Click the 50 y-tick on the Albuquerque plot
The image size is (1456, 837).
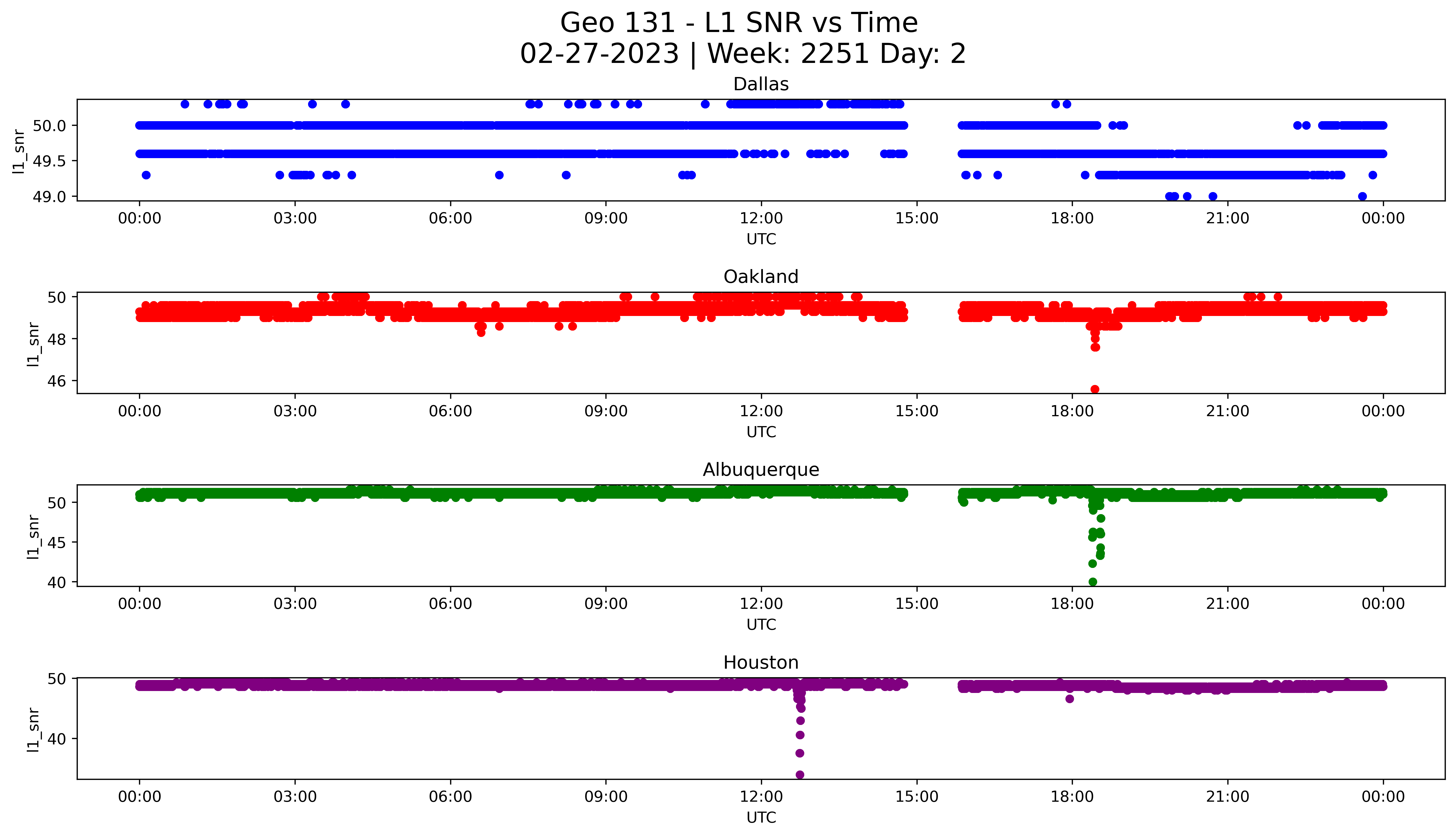pos(57,503)
